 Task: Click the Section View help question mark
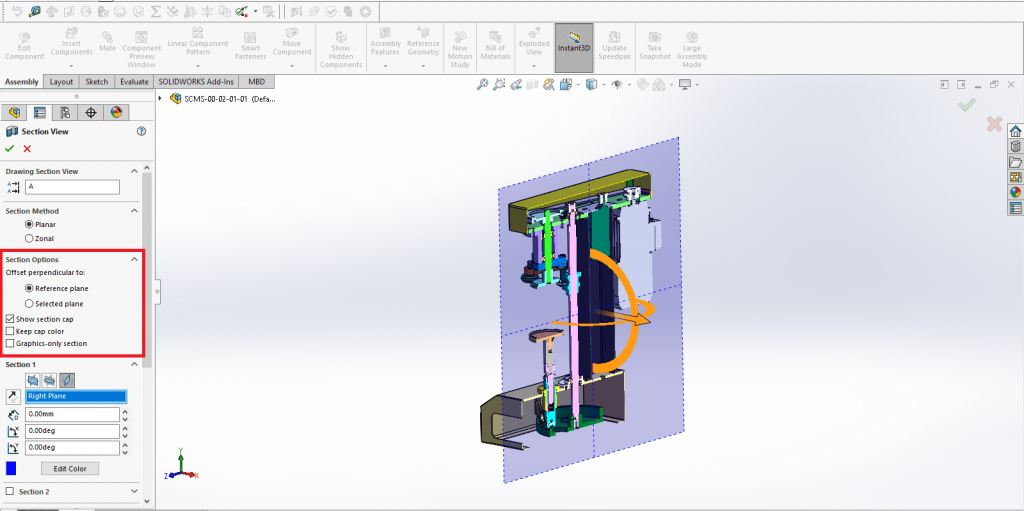[x=141, y=131]
